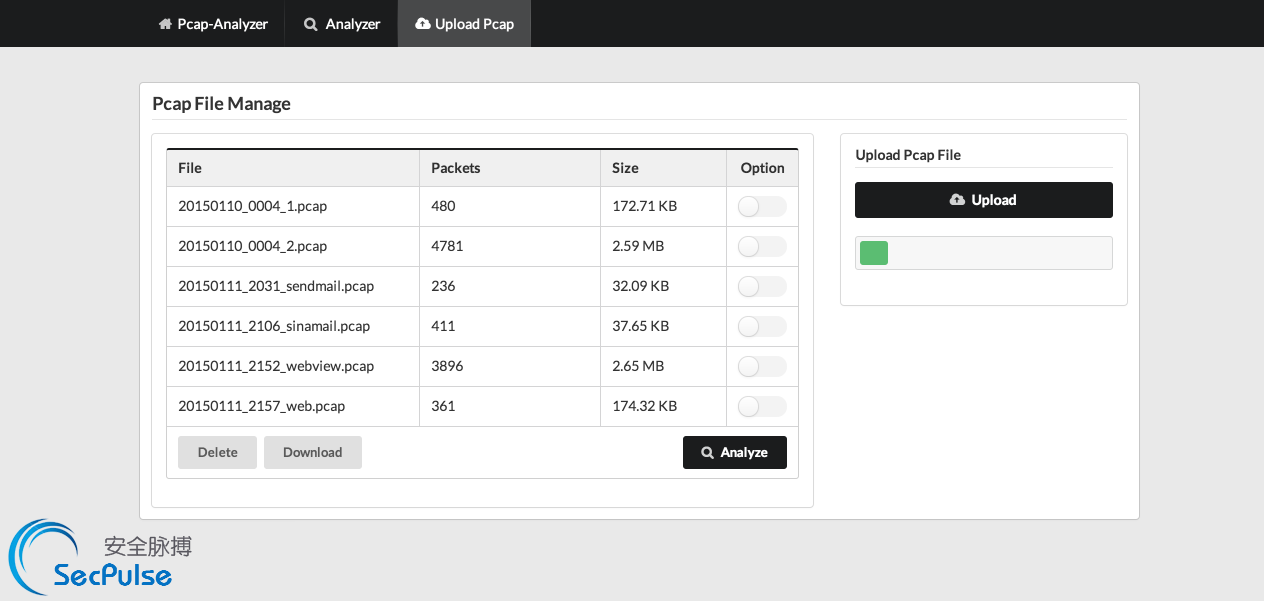Viewport: 1264px width, 601px height.
Task: Select the Upload Pcap tab
Action: point(464,24)
